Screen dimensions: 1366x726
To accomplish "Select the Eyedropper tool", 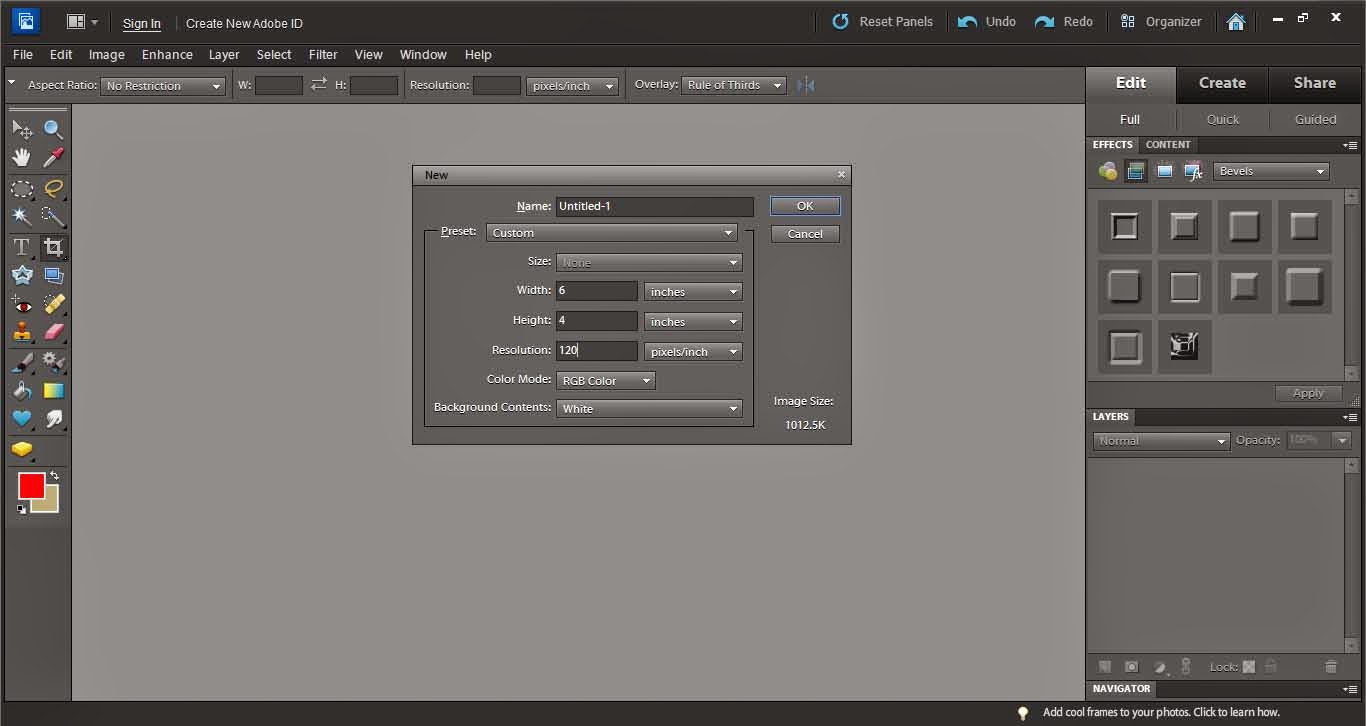I will coord(54,157).
